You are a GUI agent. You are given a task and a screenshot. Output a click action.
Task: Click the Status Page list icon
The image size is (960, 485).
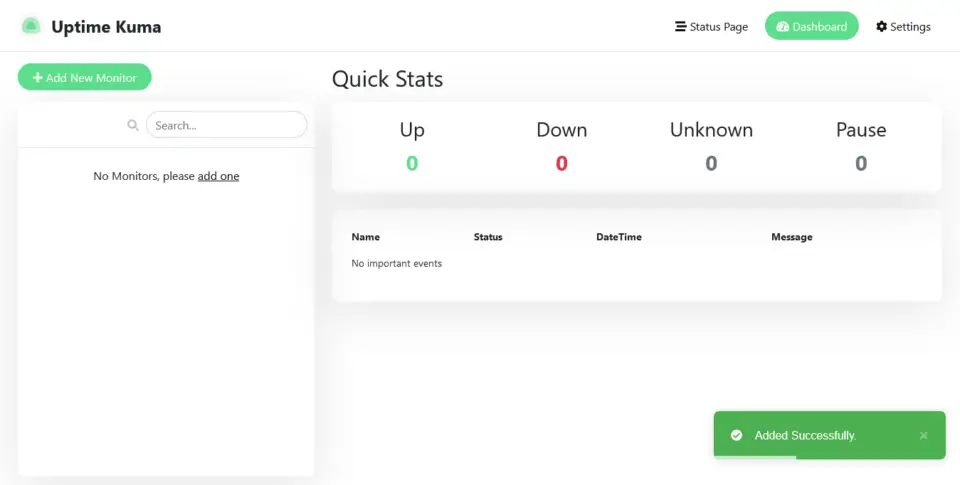point(681,27)
